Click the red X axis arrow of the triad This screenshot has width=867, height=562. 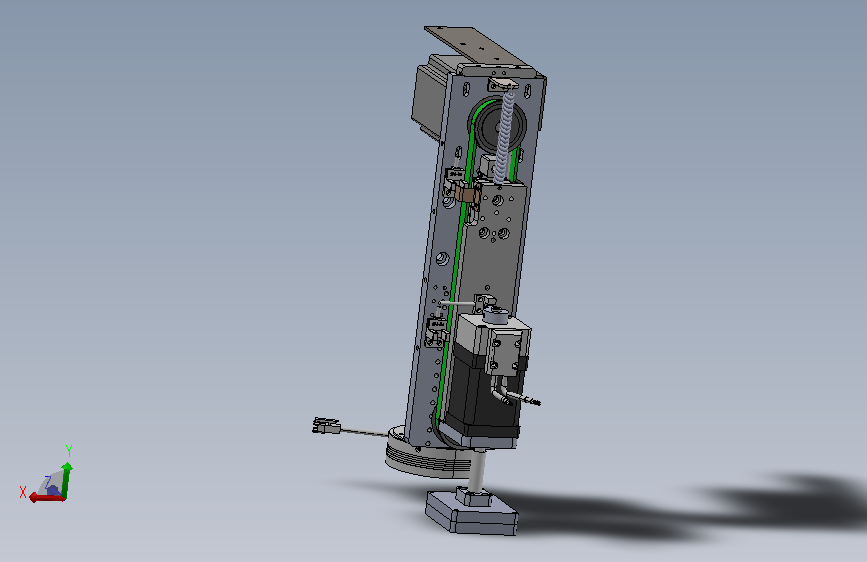47,498
